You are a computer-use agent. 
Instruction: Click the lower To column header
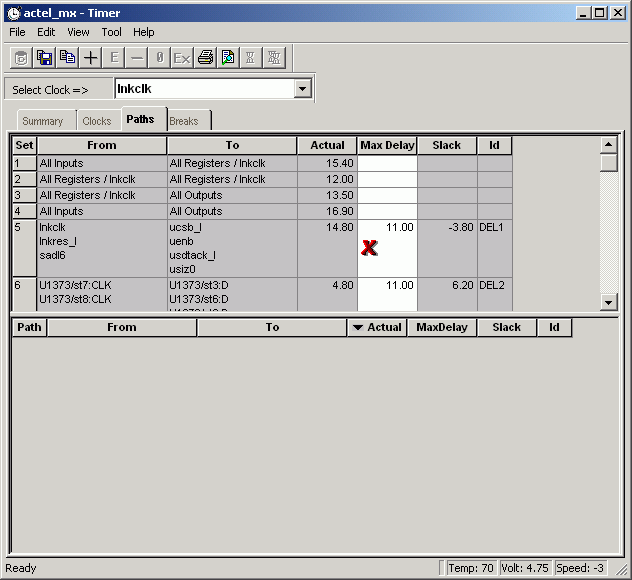pyautogui.click(x=272, y=327)
